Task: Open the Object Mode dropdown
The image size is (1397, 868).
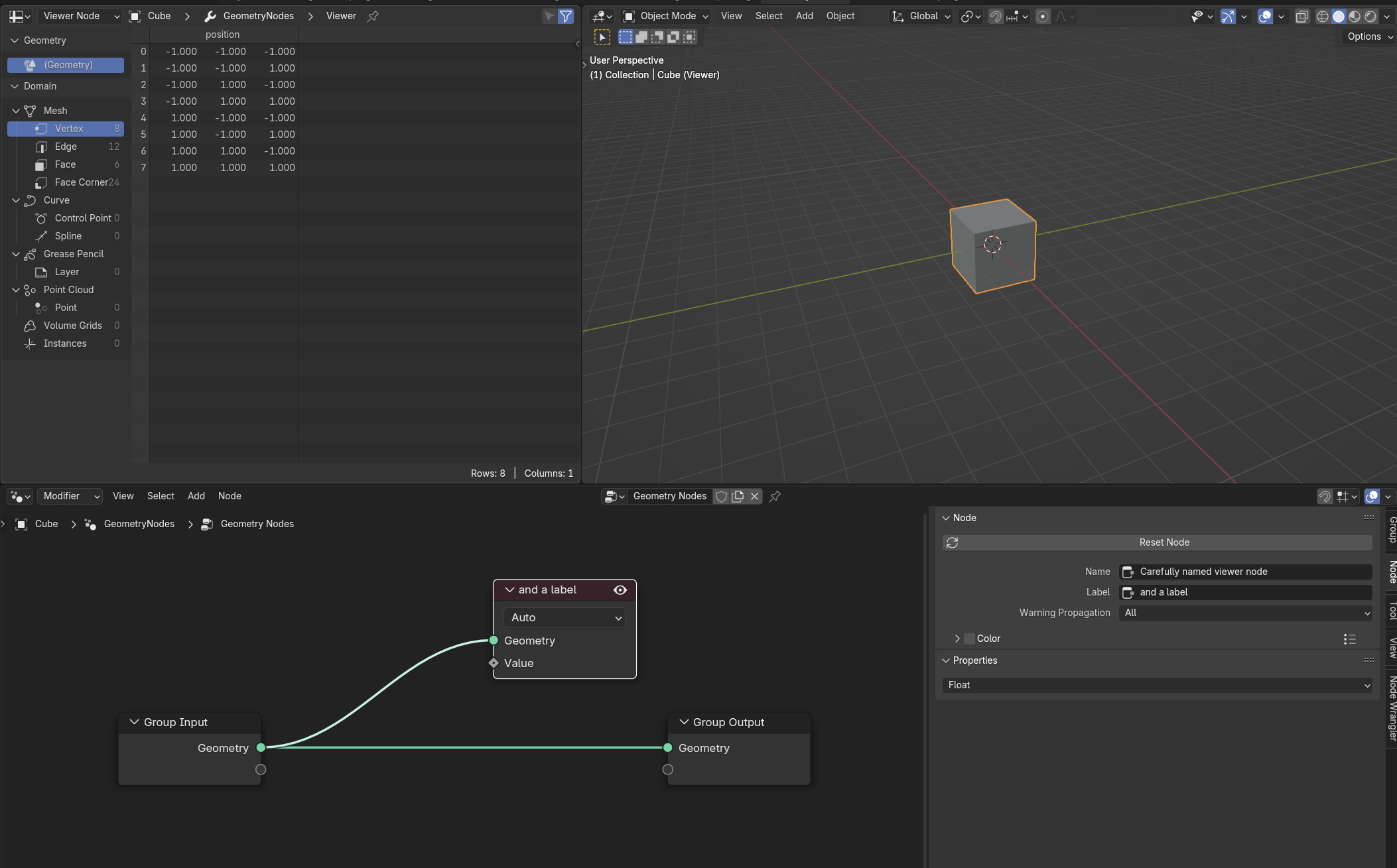Action: coord(666,16)
